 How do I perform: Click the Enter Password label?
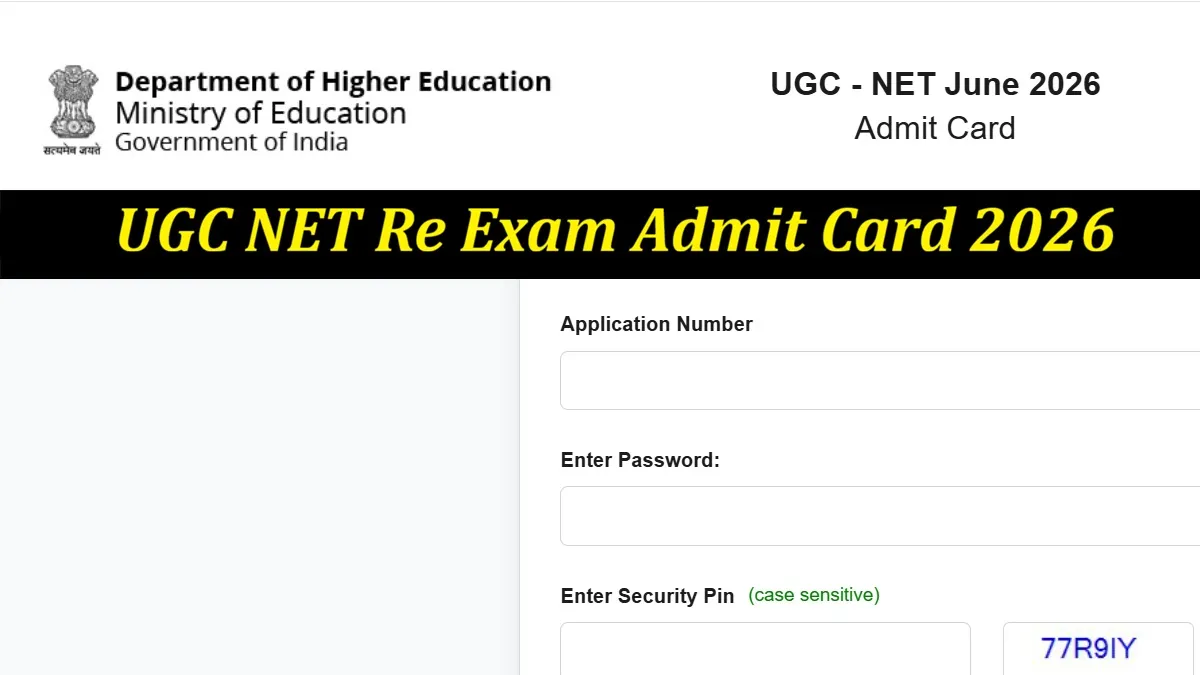[640, 460]
